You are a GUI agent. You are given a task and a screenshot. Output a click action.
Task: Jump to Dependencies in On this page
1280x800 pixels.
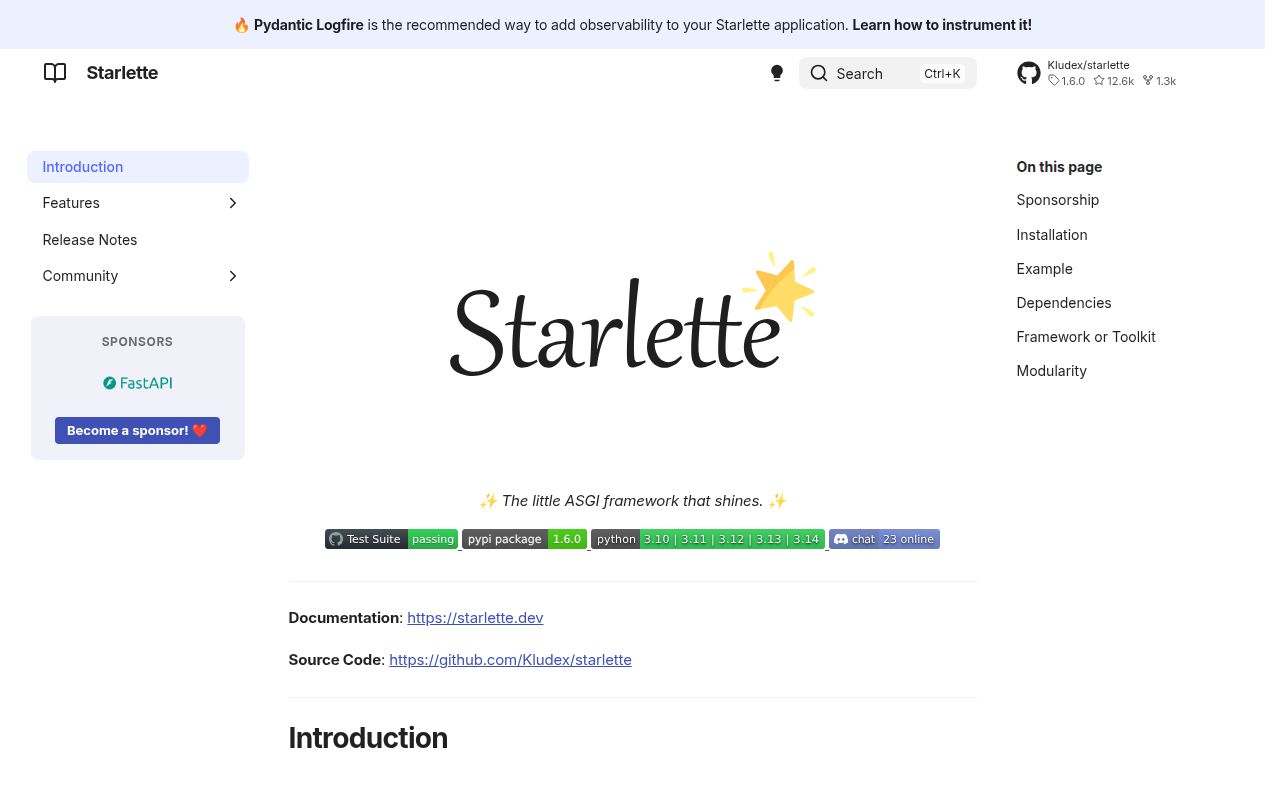(x=1063, y=303)
